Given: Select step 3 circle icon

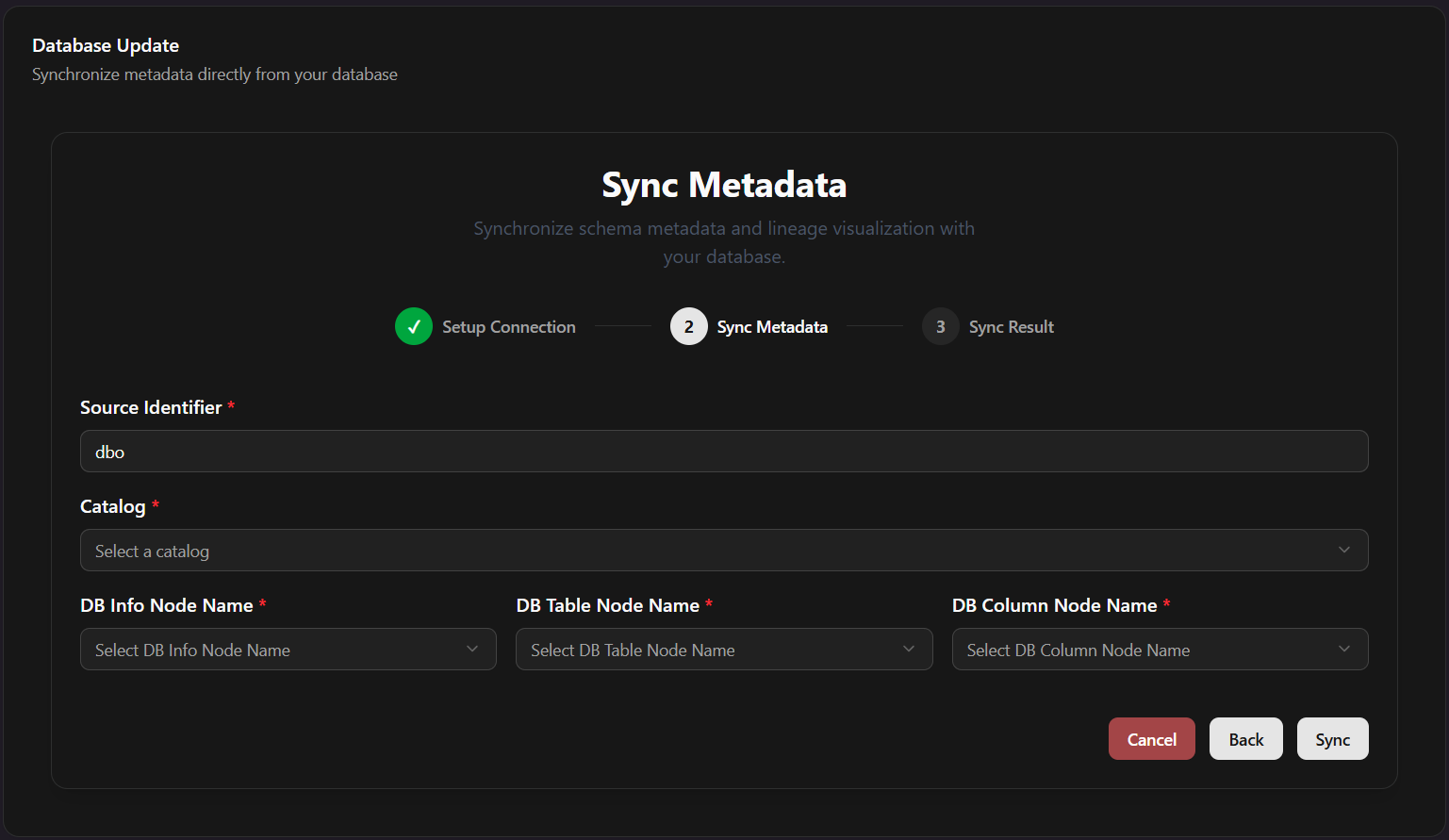Looking at the screenshot, I should tap(941, 326).
